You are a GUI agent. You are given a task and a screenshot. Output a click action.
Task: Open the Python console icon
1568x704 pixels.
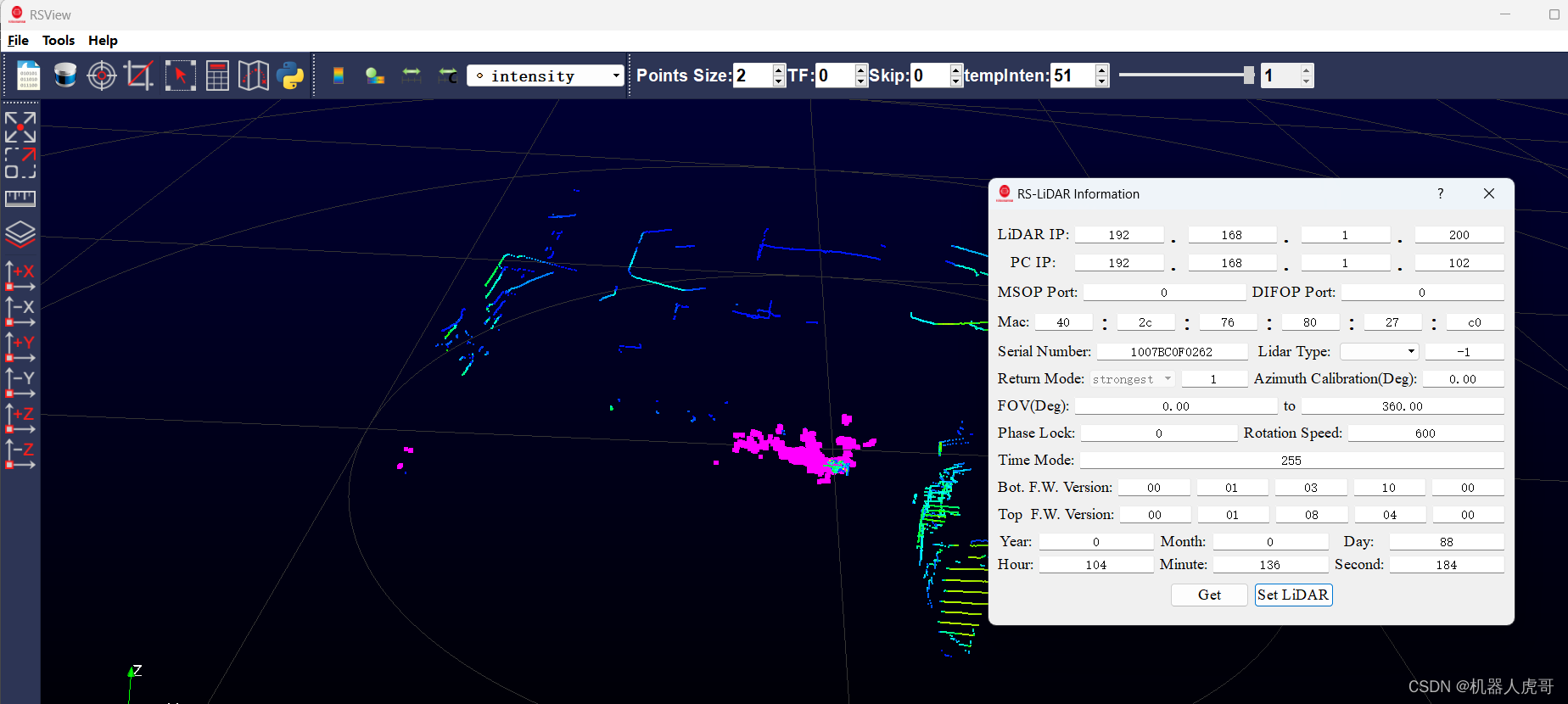point(290,75)
